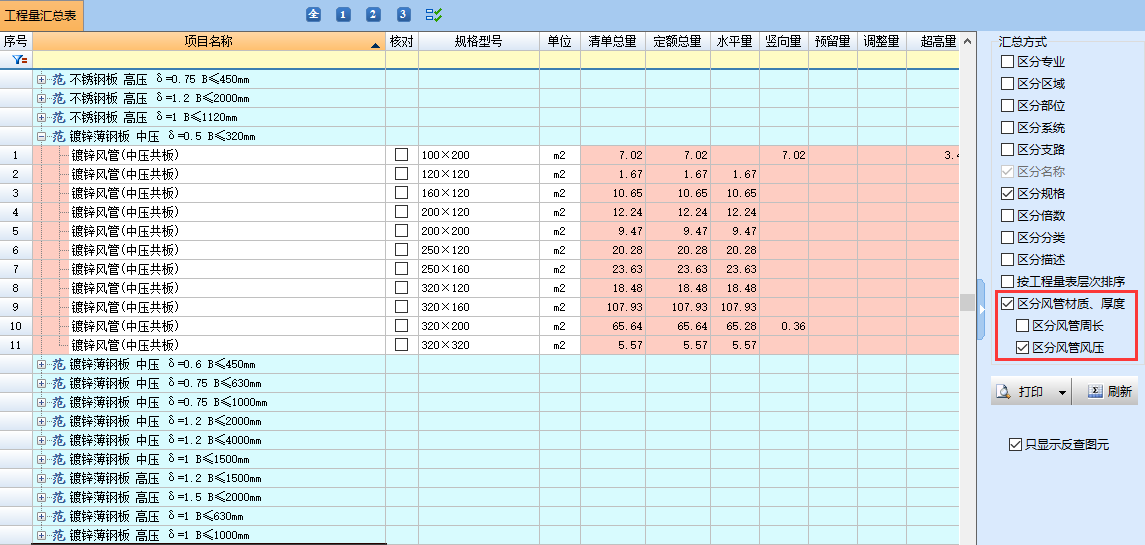1145x545 pixels.
Task: Click the '全' expand-all levels icon
Action: [313, 15]
